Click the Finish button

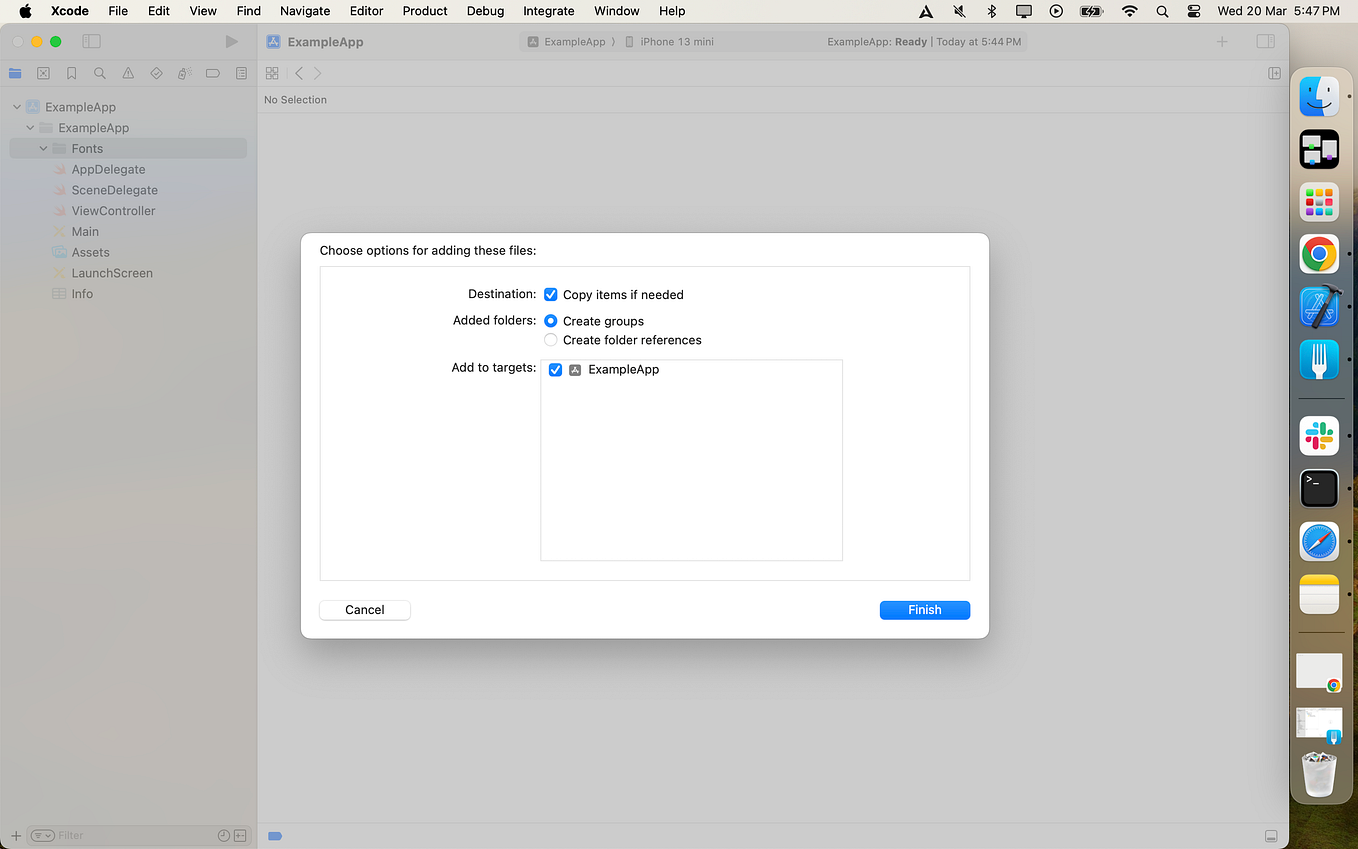(924, 609)
